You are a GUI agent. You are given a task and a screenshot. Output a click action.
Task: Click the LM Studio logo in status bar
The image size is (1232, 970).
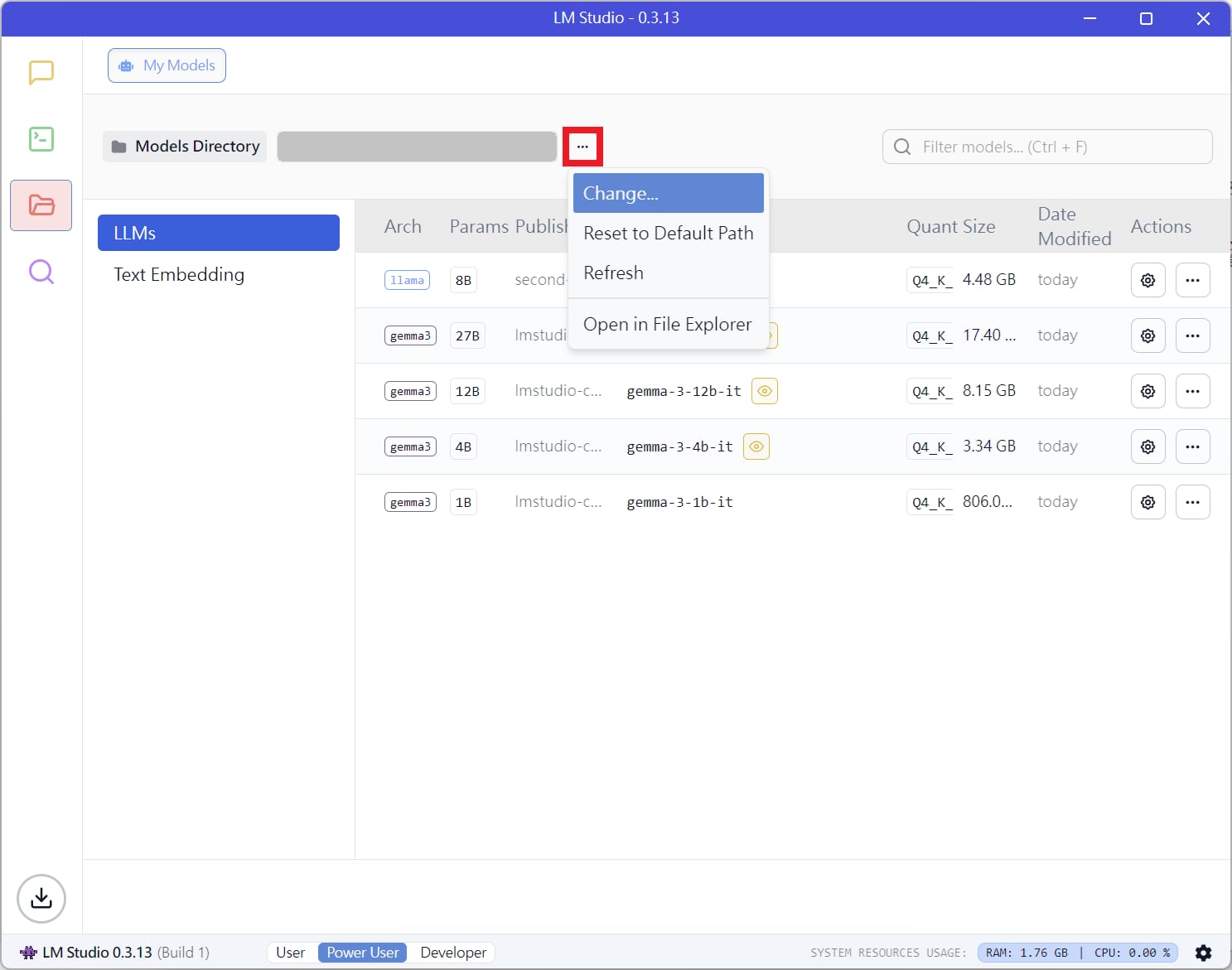pyautogui.click(x=28, y=953)
